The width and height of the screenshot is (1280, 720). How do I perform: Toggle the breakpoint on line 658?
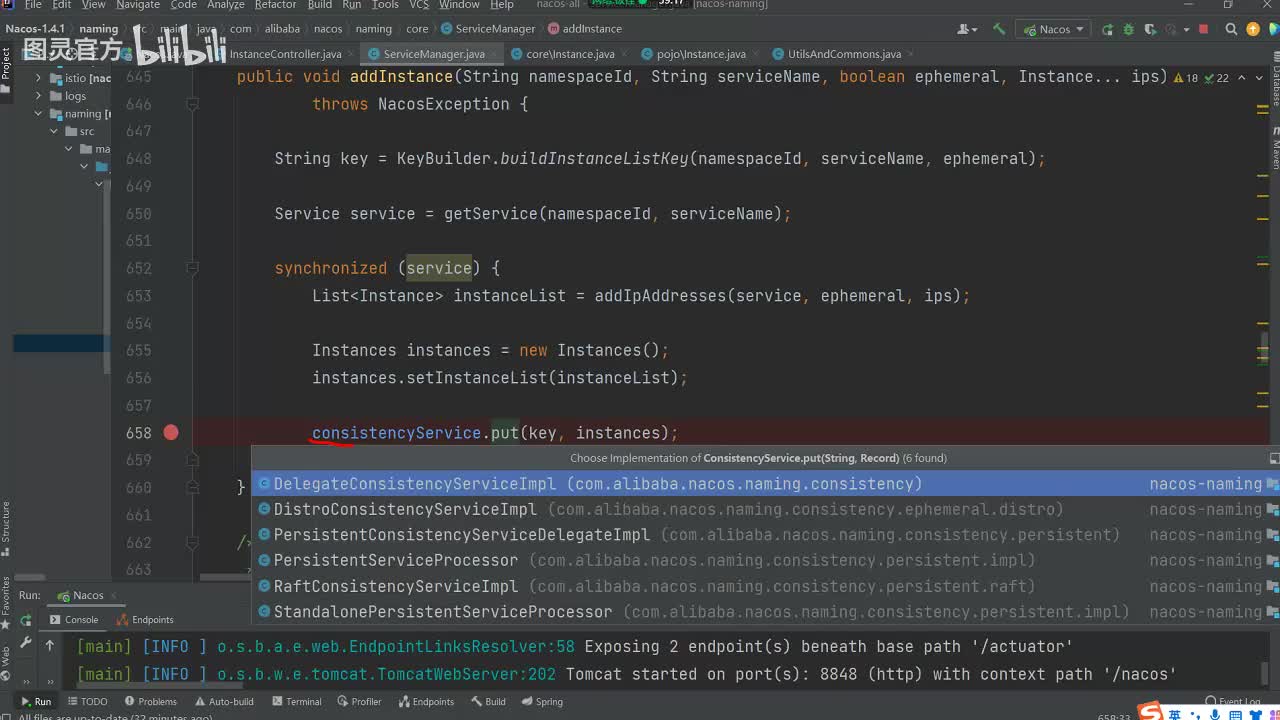click(x=171, y=433)
